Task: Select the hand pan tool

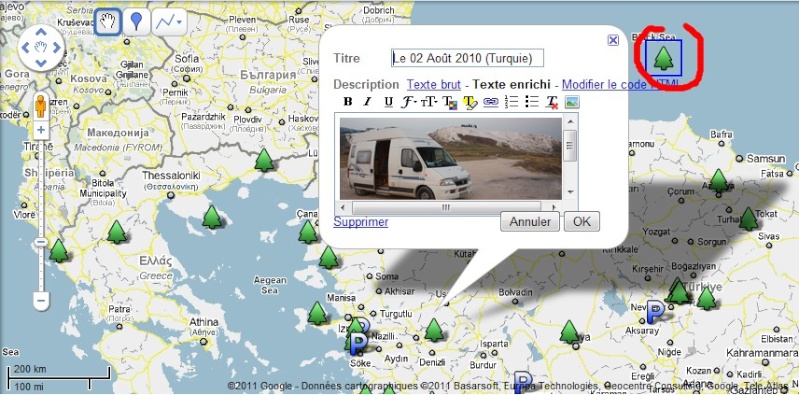Action: 108,21
